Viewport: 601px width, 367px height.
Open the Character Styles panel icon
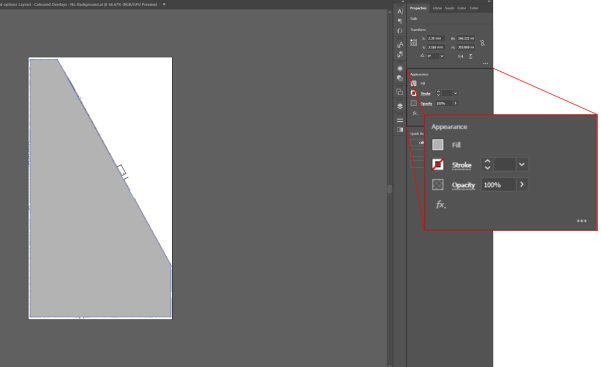pyautogui.click(x=400, y=45)
